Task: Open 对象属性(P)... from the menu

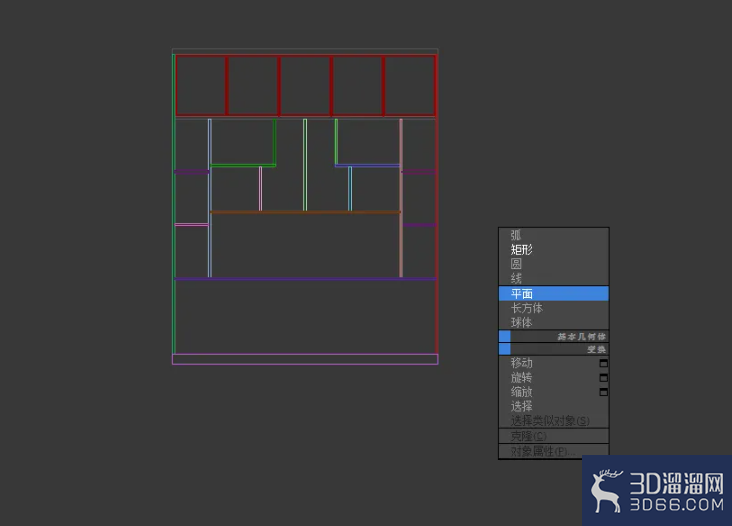Action: [554, 451]
